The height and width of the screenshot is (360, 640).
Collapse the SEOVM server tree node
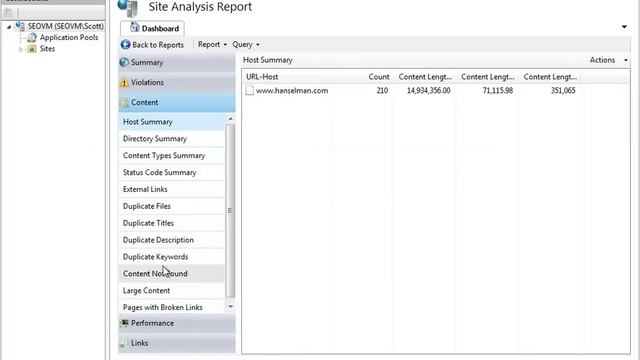point(9,27)
